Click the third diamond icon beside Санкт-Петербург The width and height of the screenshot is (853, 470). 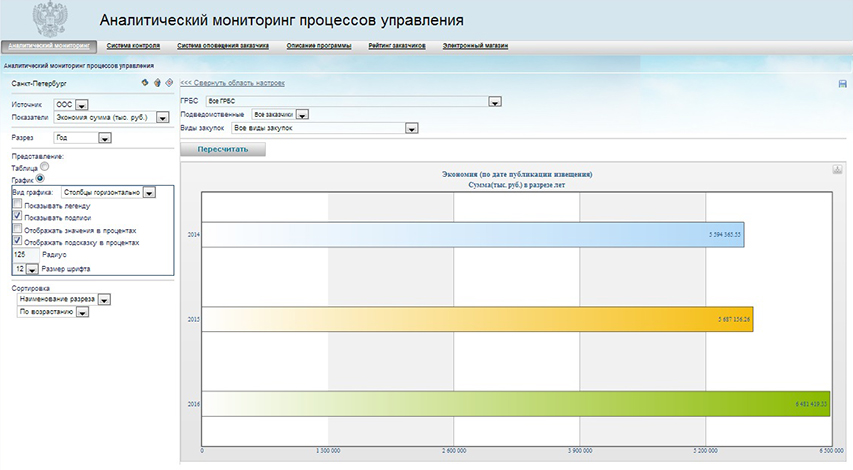[x=169, y=83]
